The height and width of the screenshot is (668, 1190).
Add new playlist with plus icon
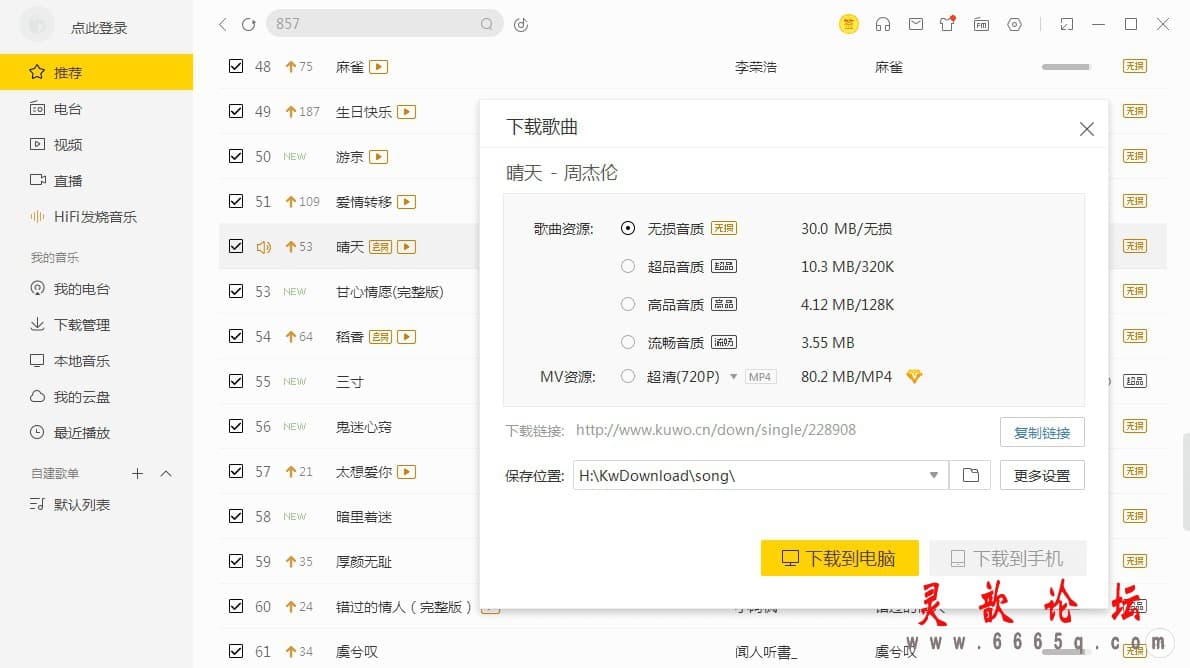(137, 473)
